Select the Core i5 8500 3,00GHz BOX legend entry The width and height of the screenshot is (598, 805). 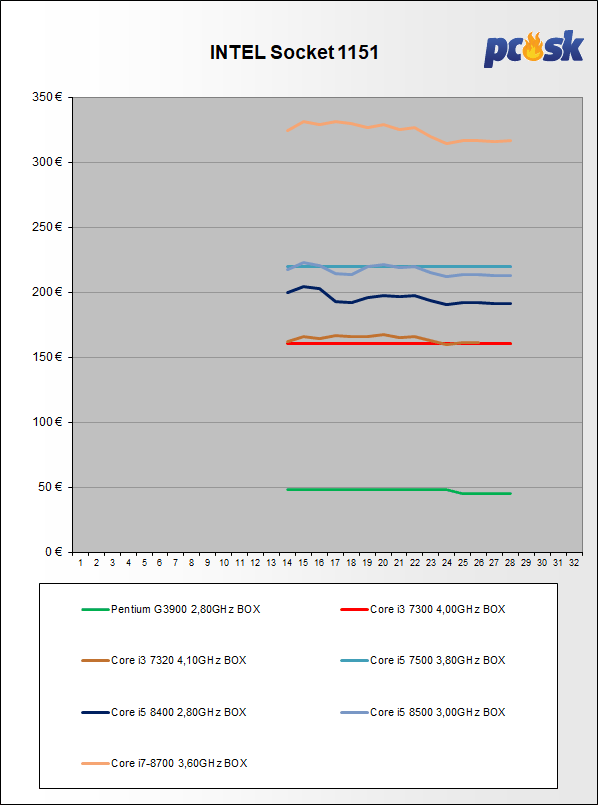pyautogui.click(x=423, y=712)
